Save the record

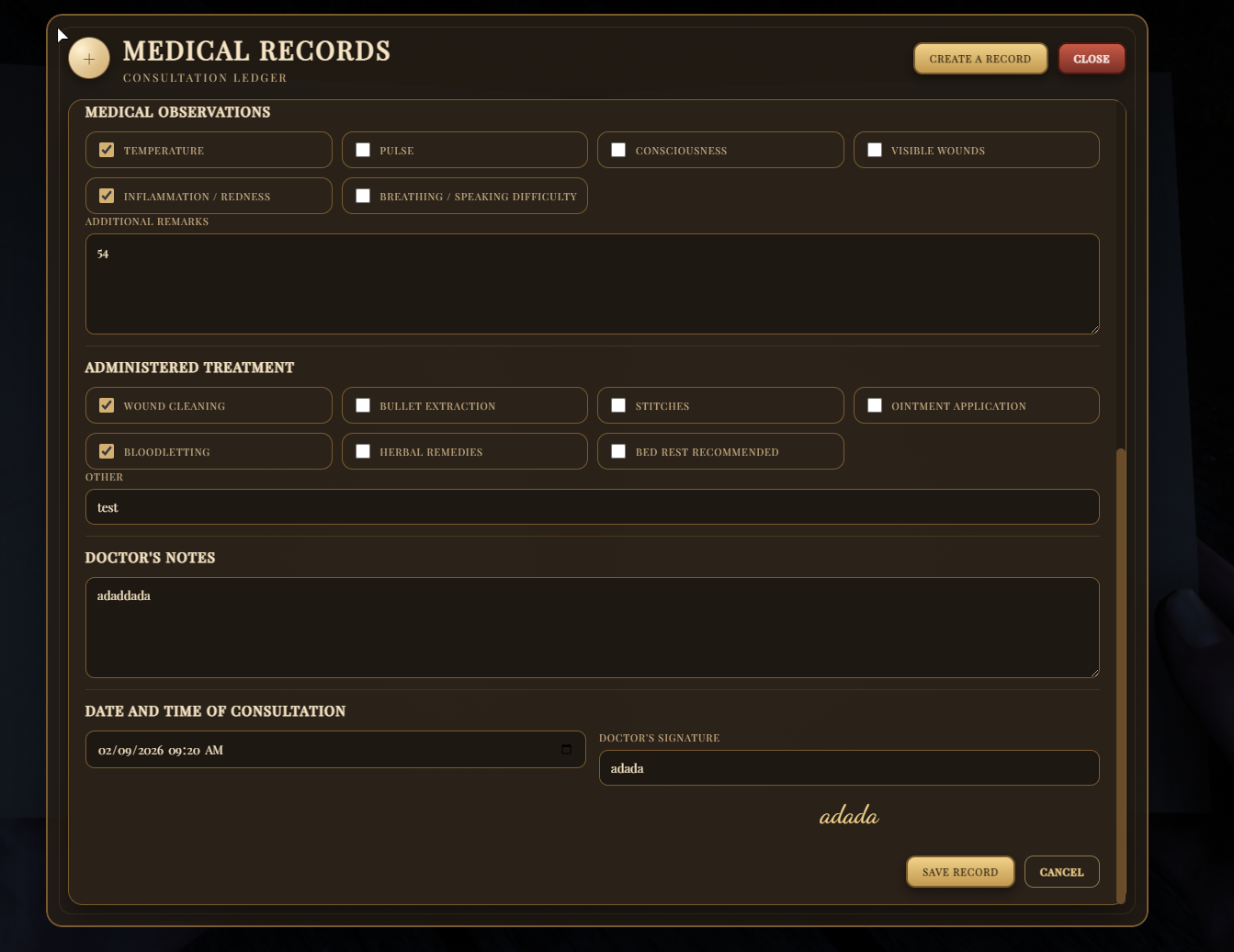coord(960,872)
